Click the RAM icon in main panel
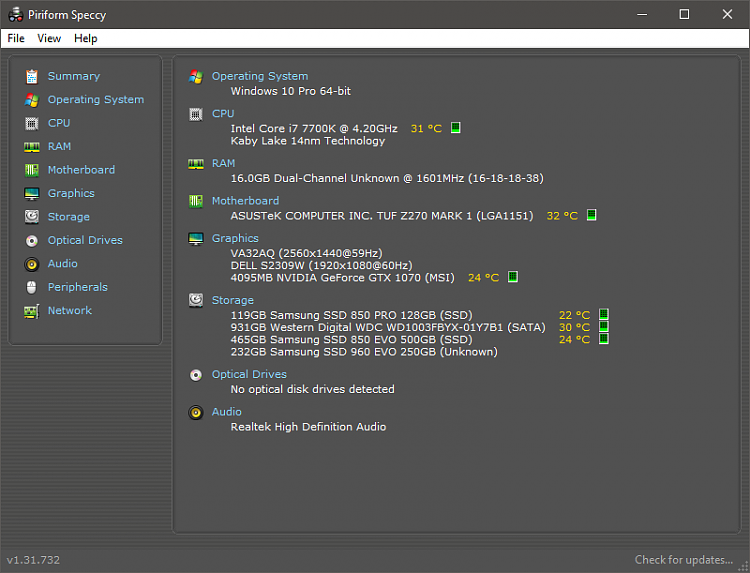 (x=196, y=164)
